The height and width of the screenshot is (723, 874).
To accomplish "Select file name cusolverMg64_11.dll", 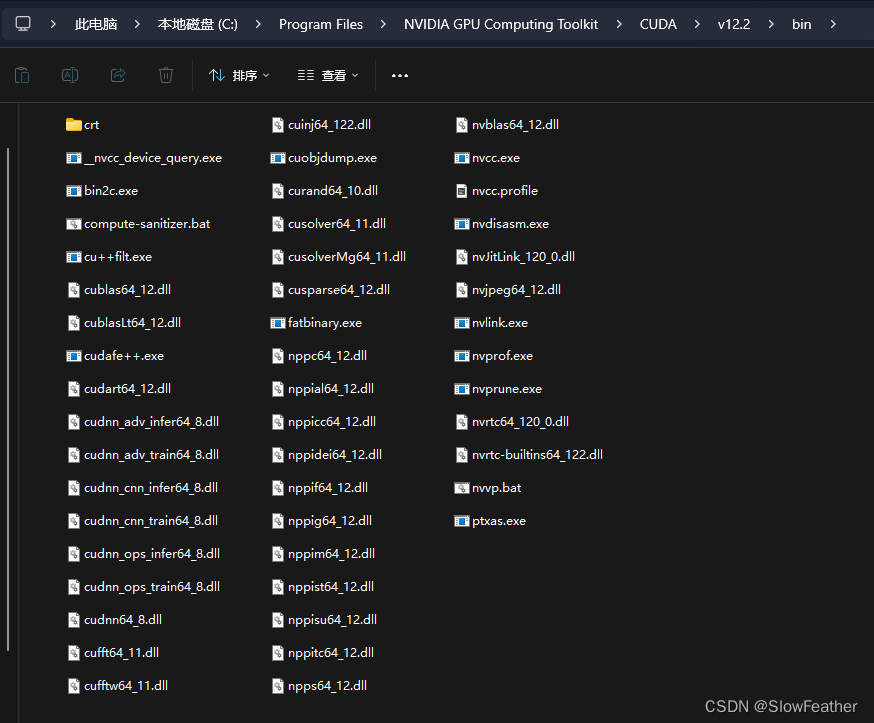I will pos(347,256).
